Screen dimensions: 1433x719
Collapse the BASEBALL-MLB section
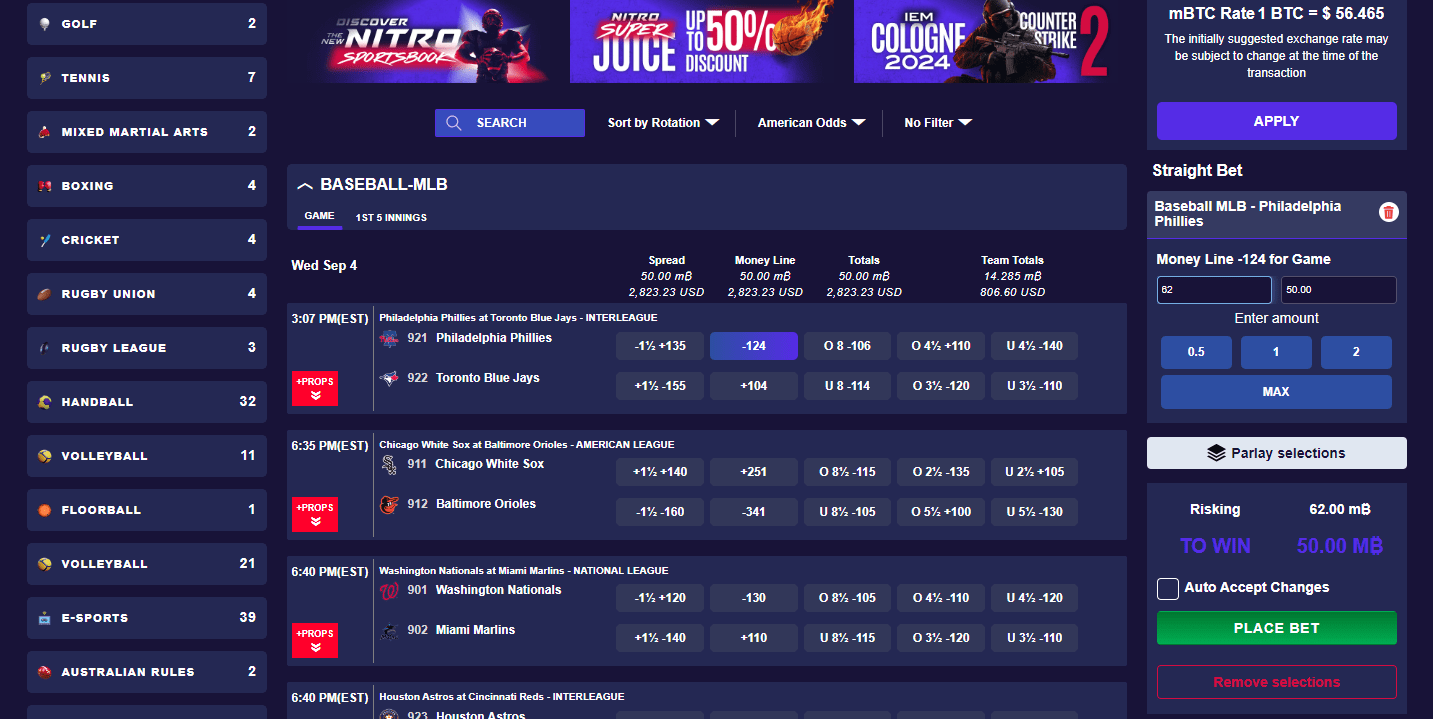tap(306, 186)
